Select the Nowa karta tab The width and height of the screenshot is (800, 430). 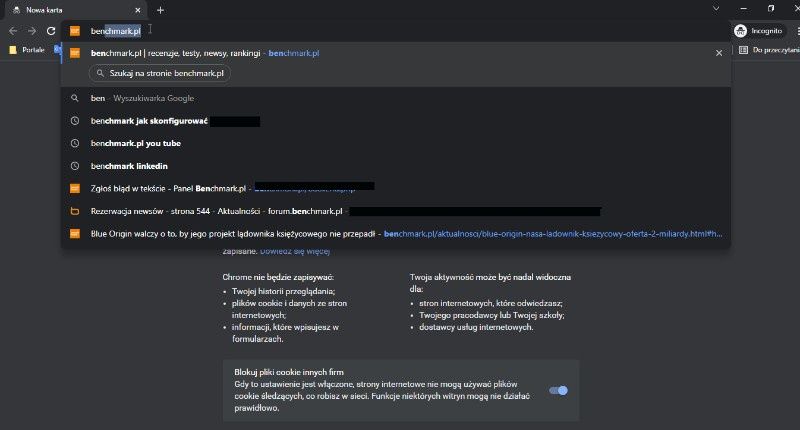[77, 10]
